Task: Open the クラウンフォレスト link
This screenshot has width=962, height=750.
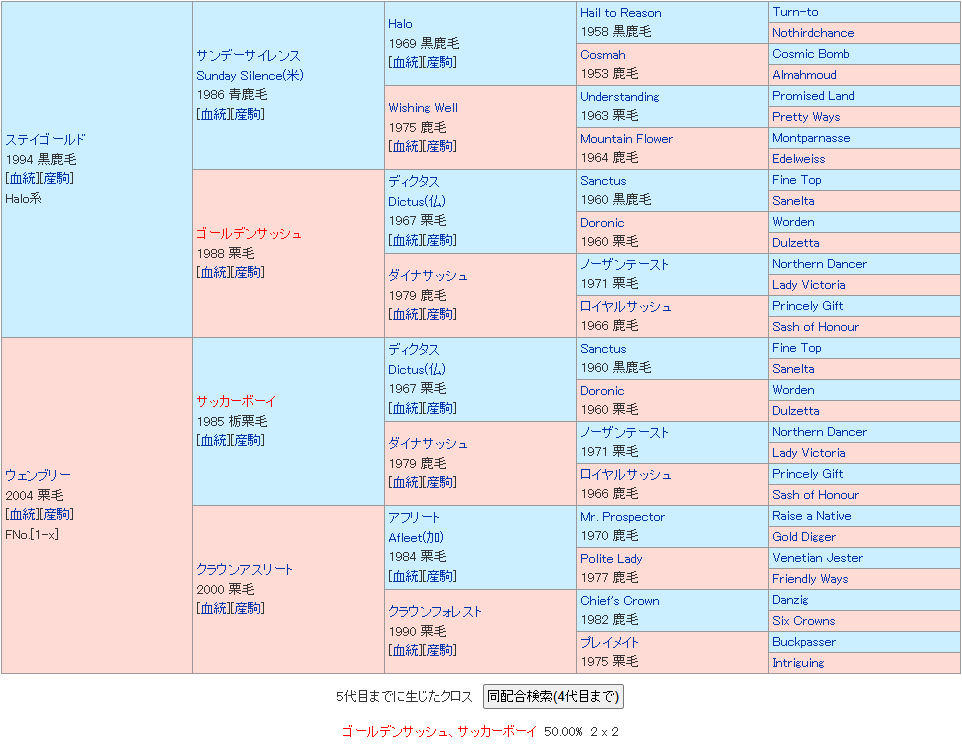Action: pos(435,612)
